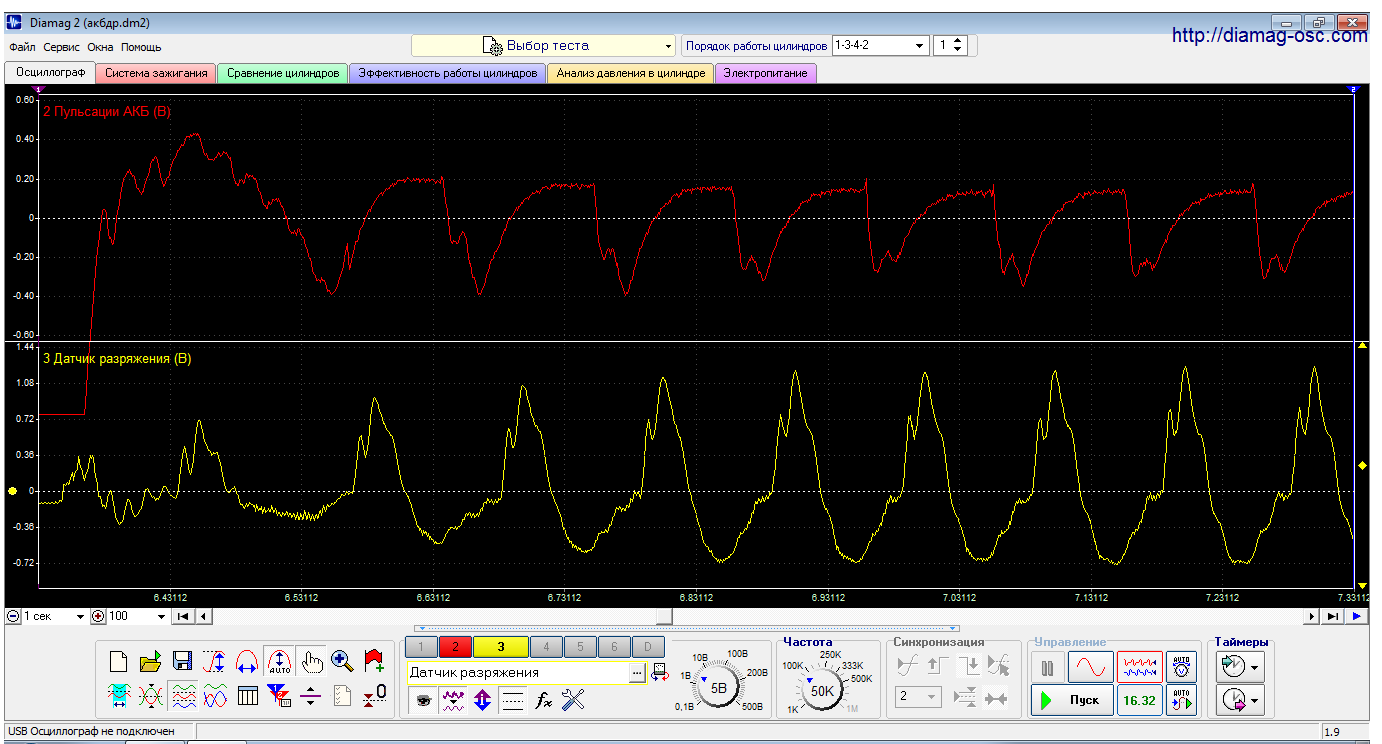Save recording using the floppy disk icon
The height and width of the screenshot is (744, 1382).
pyautogui.click(x=182, y=661)
